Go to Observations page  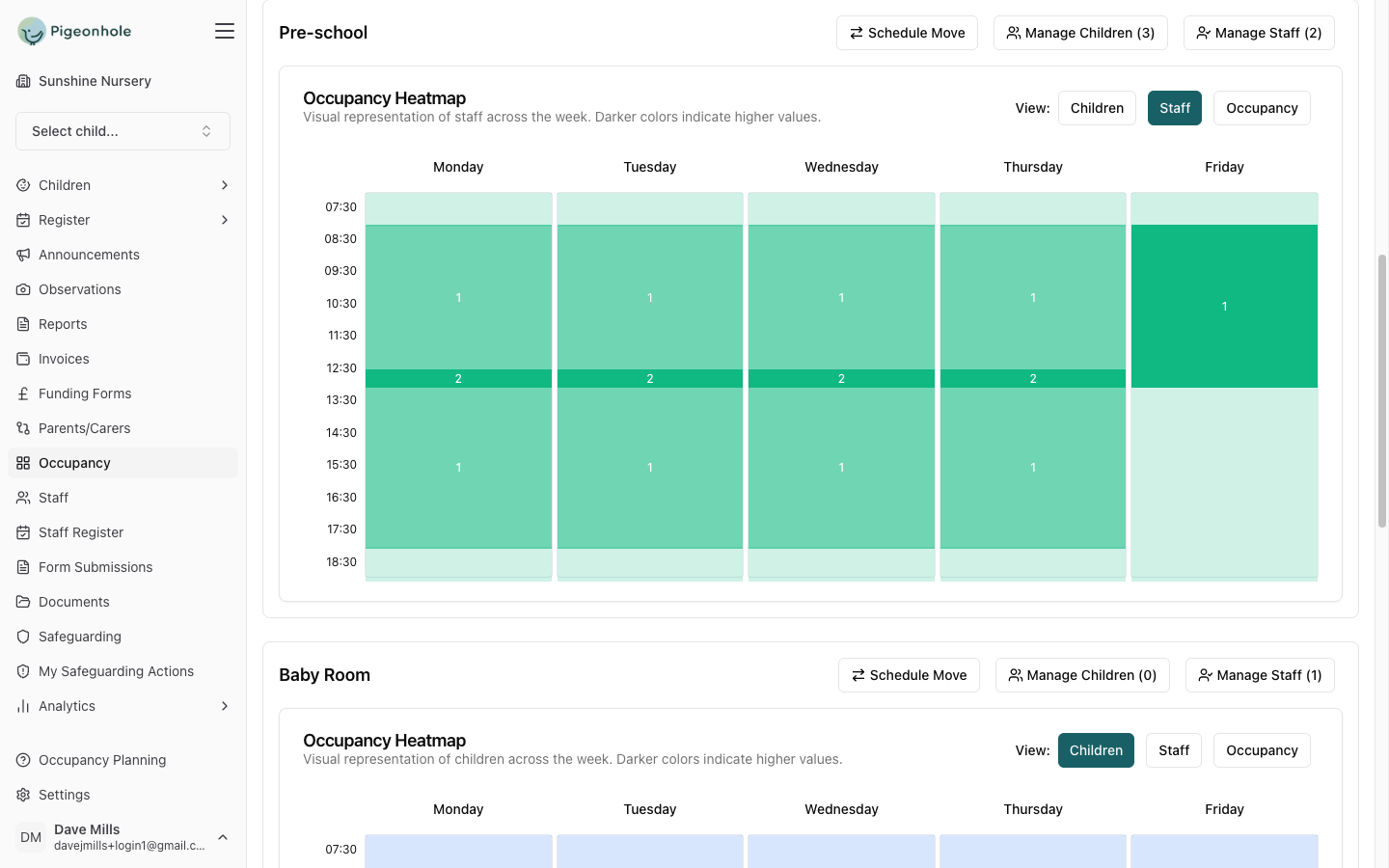(123, 289)
